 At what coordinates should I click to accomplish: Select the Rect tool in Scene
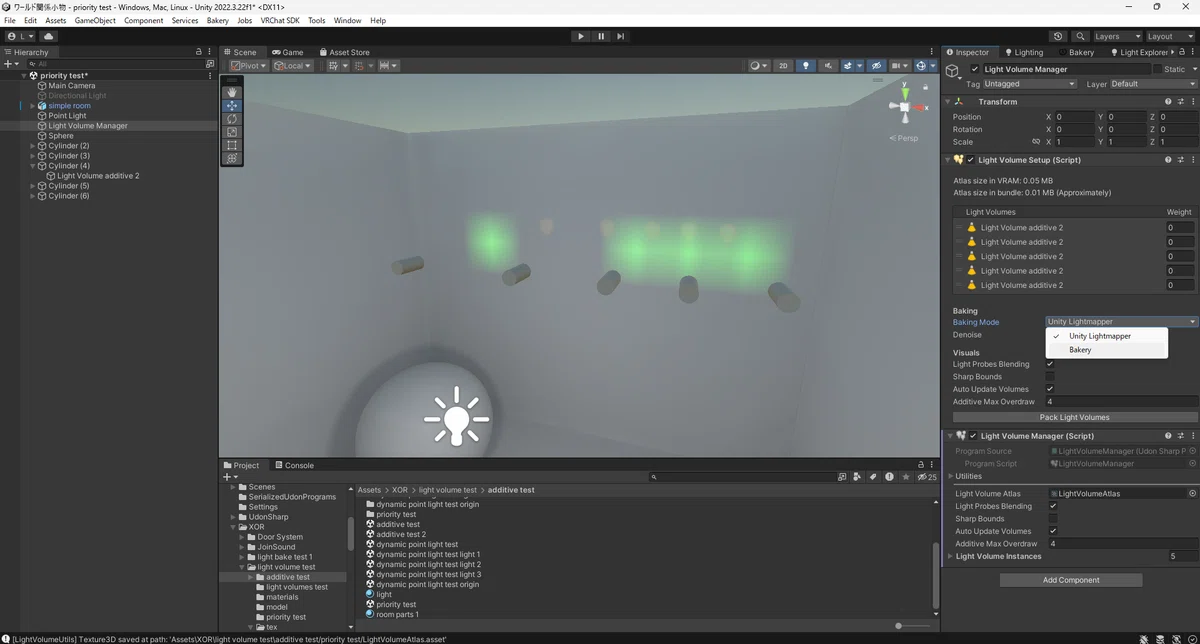tap(232, 145)
